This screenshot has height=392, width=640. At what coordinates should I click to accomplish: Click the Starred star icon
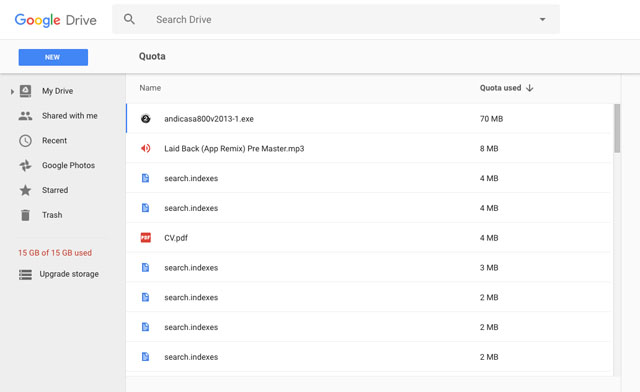click(x=25, y=190)
